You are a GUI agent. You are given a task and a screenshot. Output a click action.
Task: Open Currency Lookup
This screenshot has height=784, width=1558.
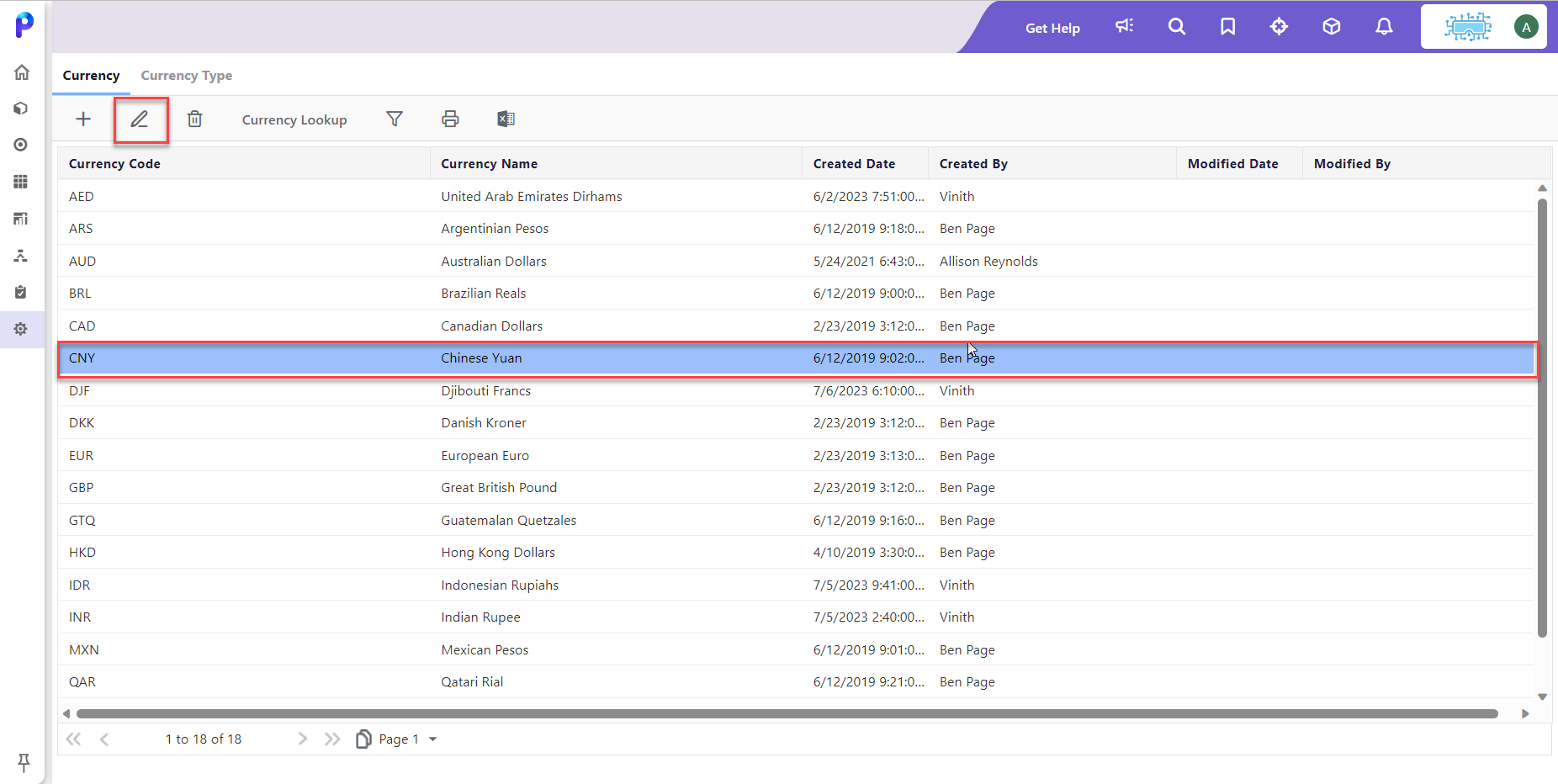tap(294, 119)
